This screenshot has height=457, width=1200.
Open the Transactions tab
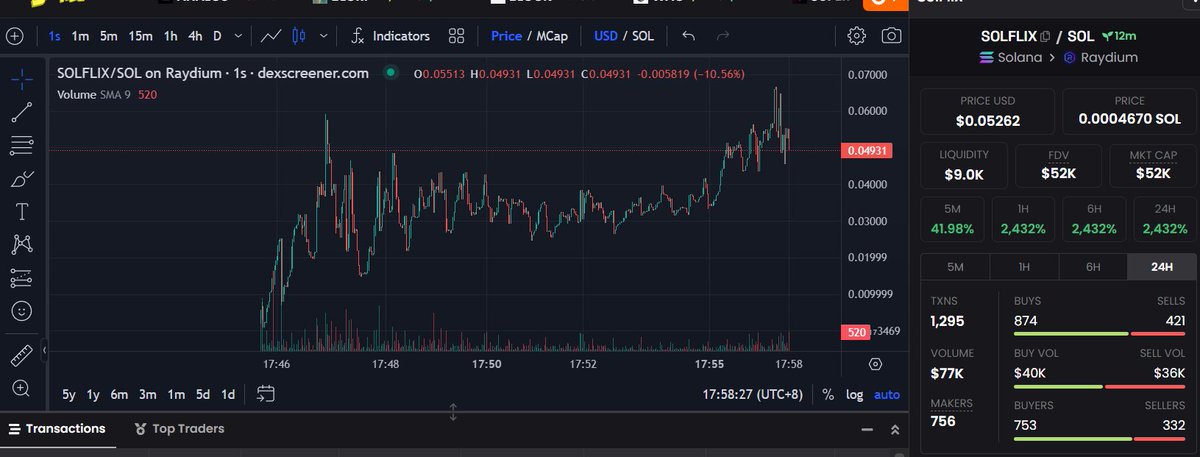pos(56,429)
